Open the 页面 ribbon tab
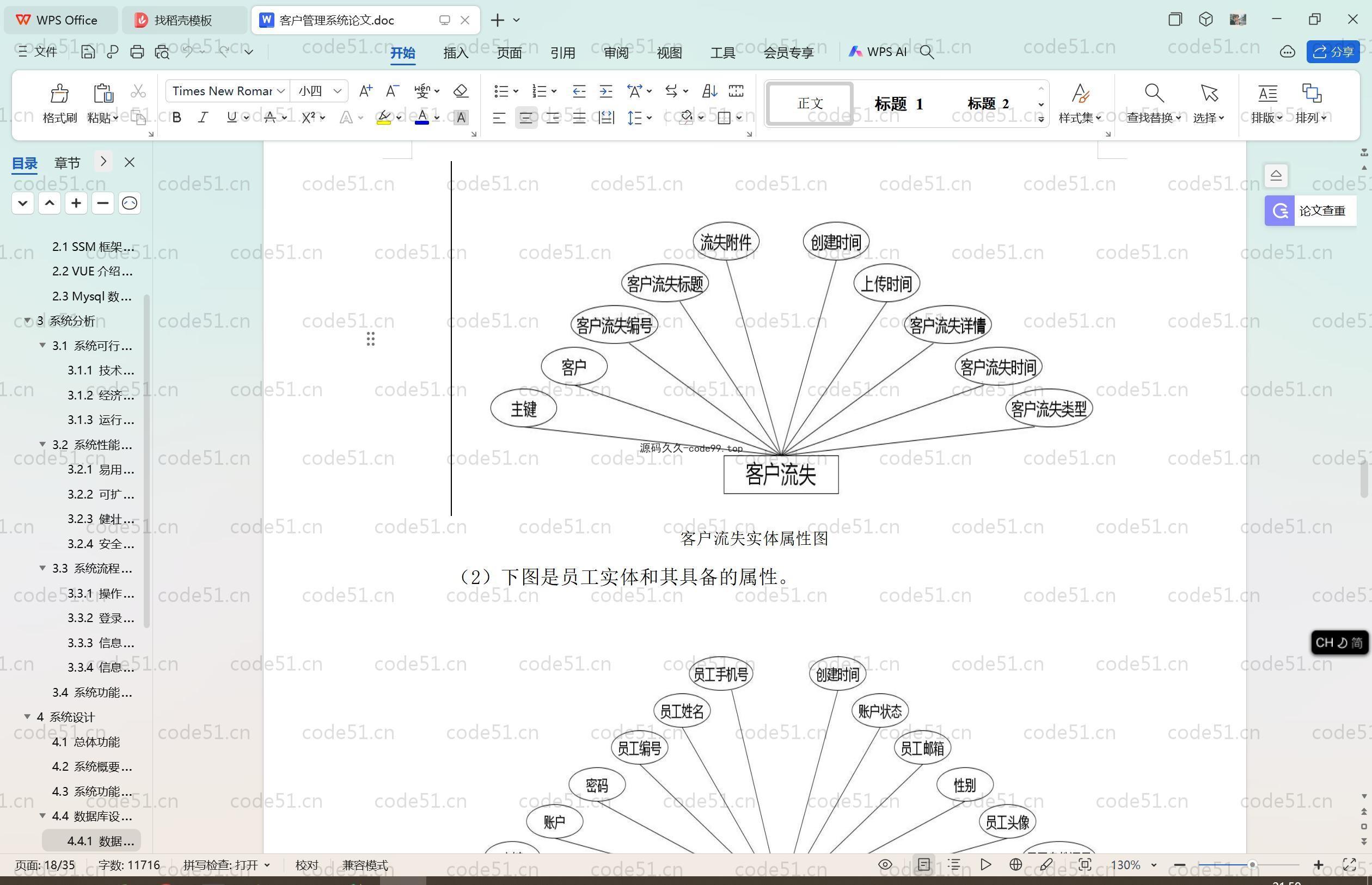The image size is (1372, 885). coord(509,52)
